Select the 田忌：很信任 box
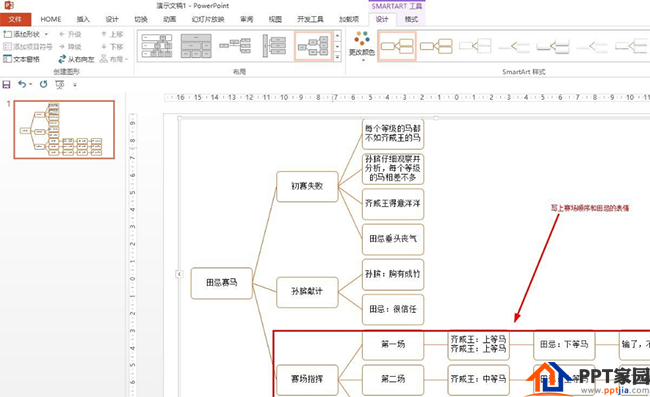The width and height of the screenshot is (650, 397). pos(393,310)
